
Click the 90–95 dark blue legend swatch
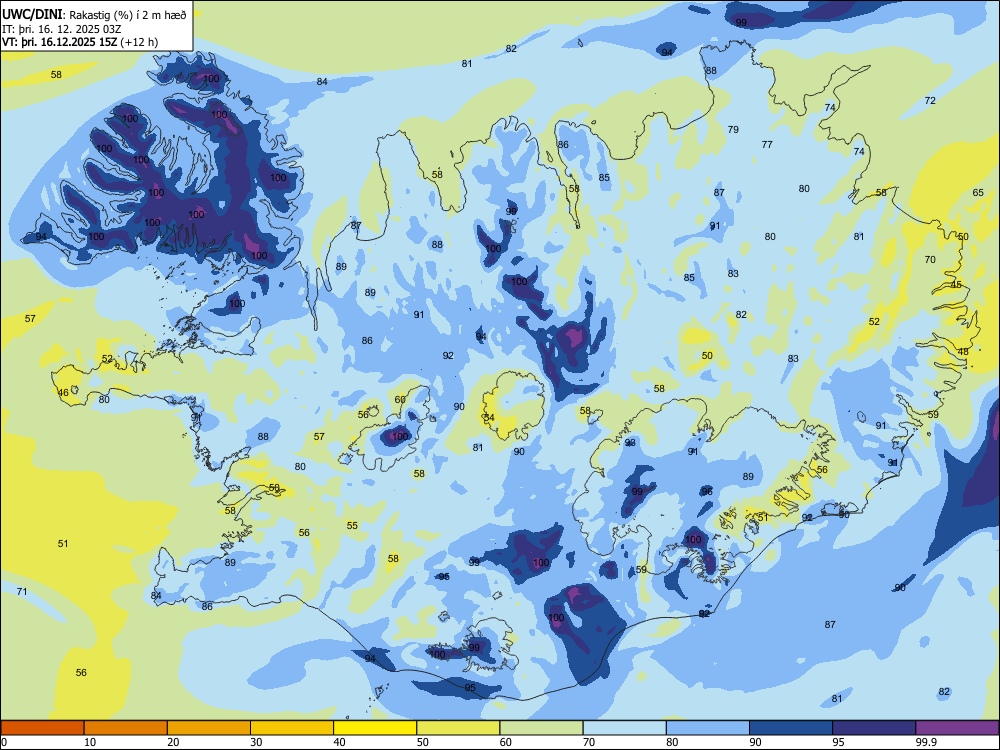tap(791, 728)
